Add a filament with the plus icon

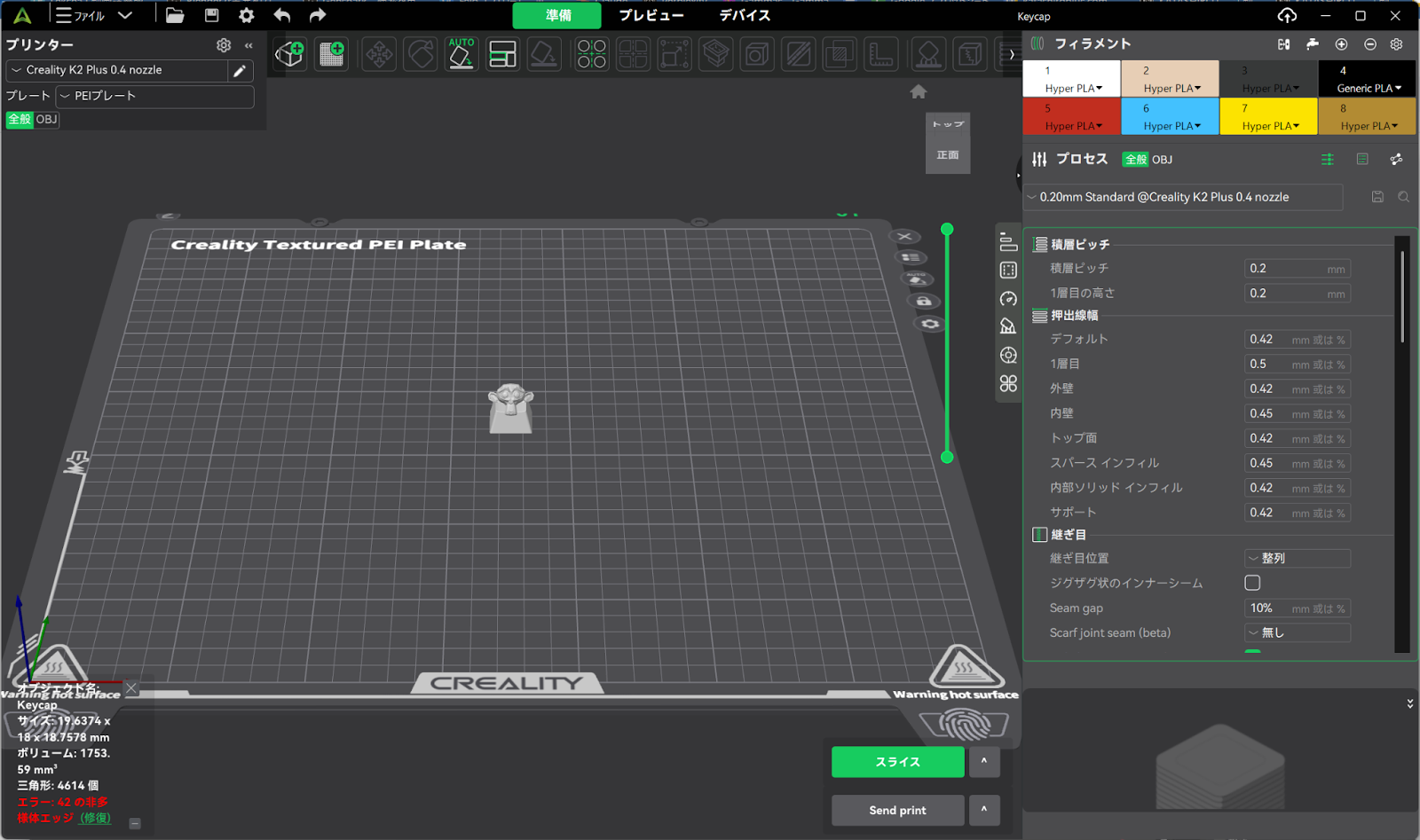pos(1341,44)
